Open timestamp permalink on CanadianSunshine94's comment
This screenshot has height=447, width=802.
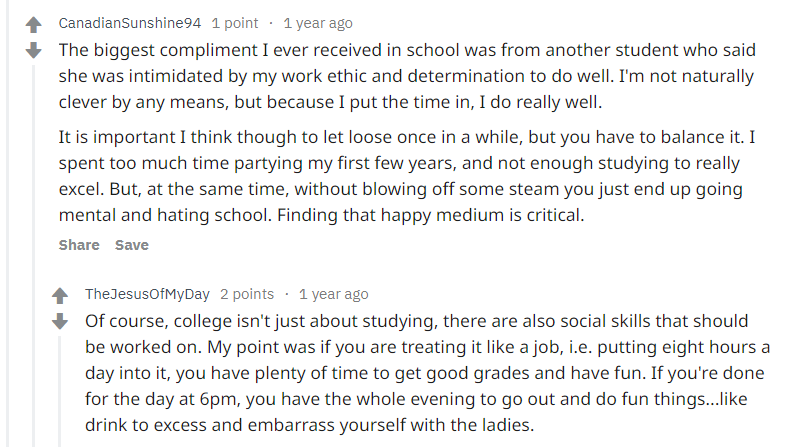(318, 23)
